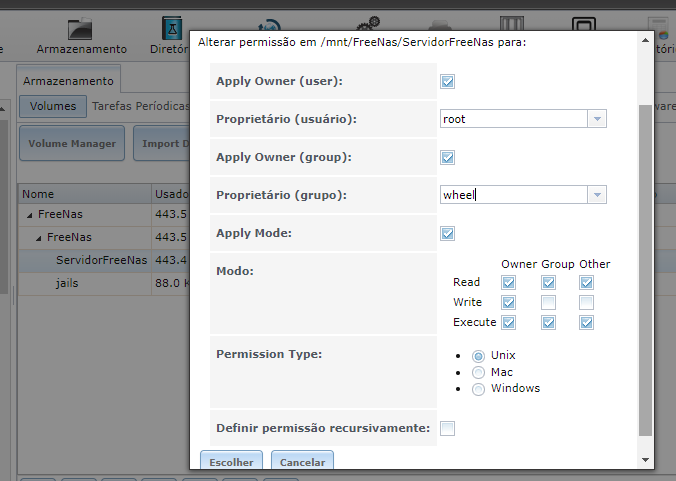Click the wheel owner group field
676x481 pixels.
coord(513,195)
